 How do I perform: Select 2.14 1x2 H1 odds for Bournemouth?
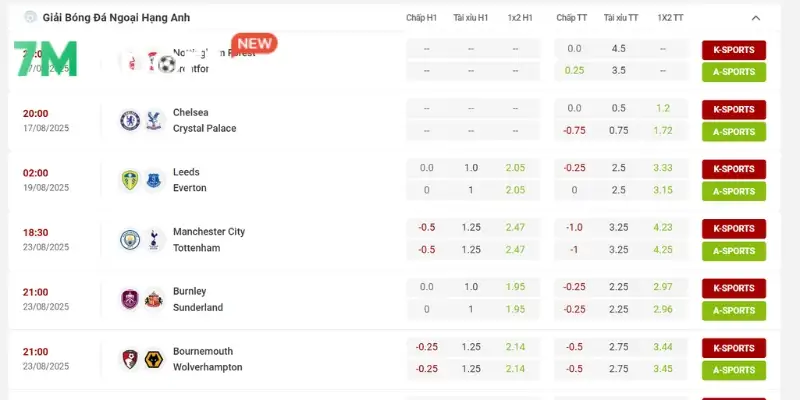pos(515,347)
